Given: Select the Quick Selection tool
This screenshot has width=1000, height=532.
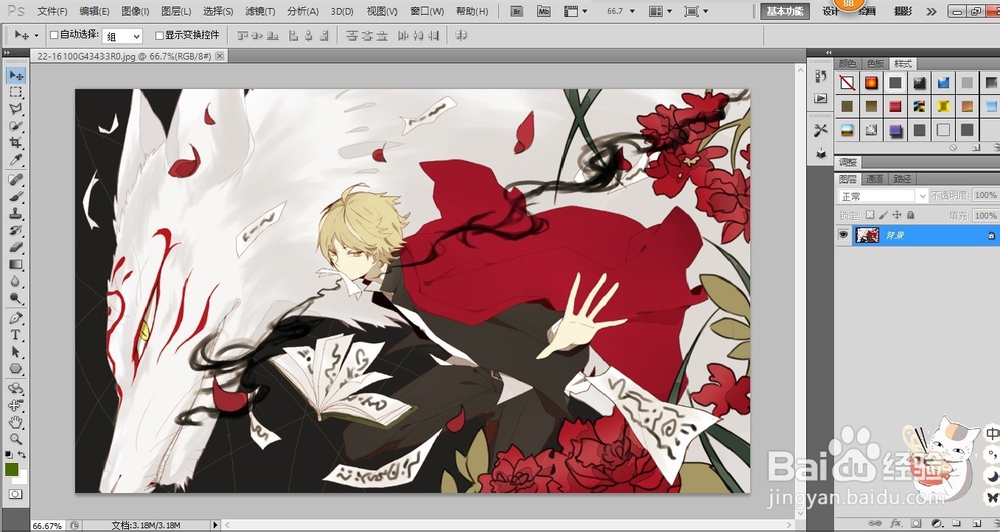Looking at the screenshot, I should (16, 126).
